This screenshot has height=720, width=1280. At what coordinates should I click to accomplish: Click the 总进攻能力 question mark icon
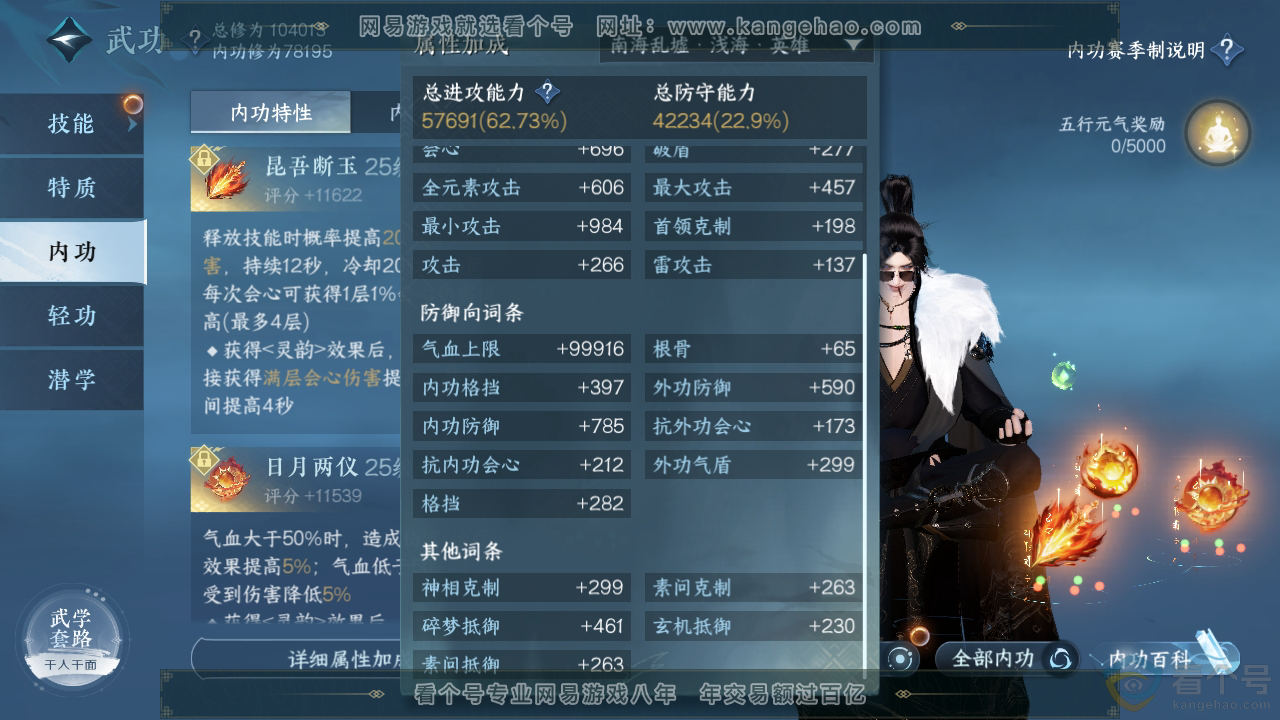pyautogui.click(x=547, y=93)
